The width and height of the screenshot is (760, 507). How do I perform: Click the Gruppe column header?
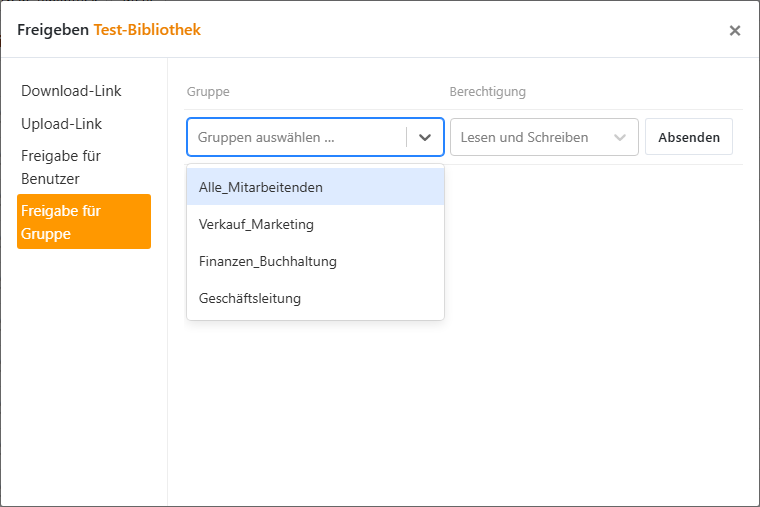click(x=208, y=92)
